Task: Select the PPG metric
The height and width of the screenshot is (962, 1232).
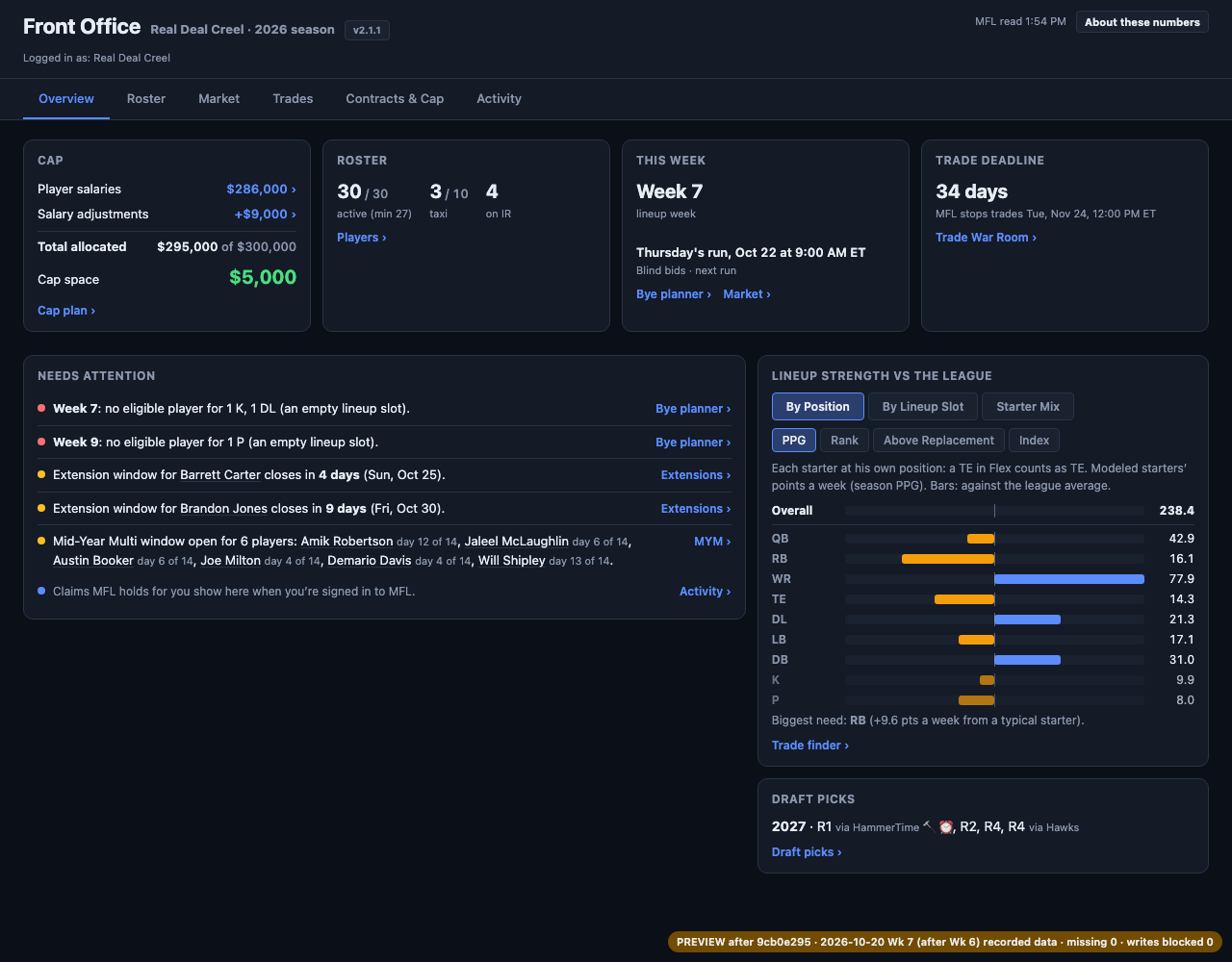Action: (794, 441)
